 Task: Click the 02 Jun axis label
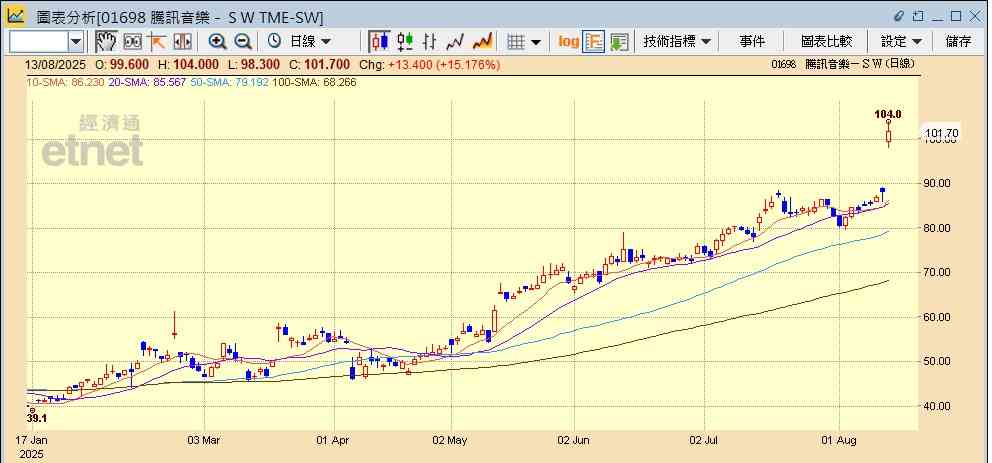pos(574,440)
